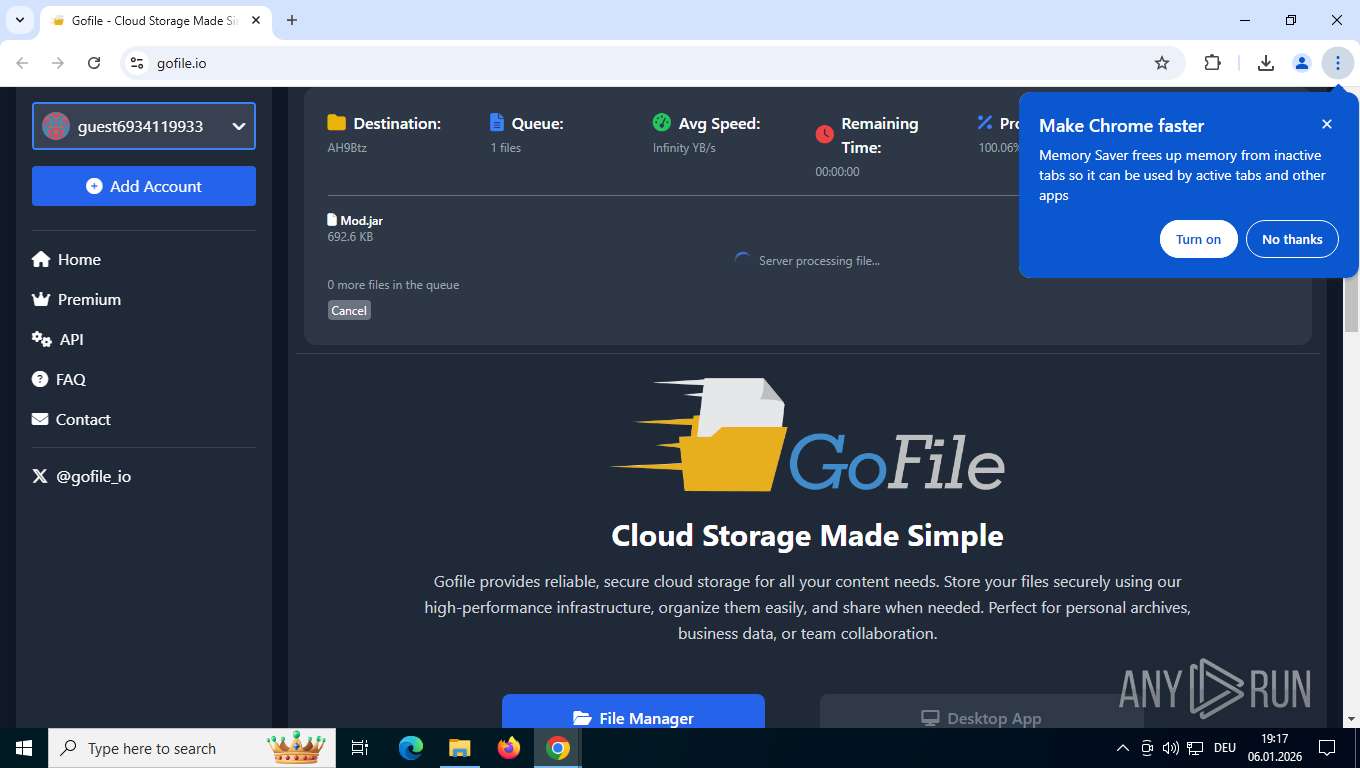Click the Queue file icon
The width and height of the screenshot is (1360, 768).
click(497, 123)
